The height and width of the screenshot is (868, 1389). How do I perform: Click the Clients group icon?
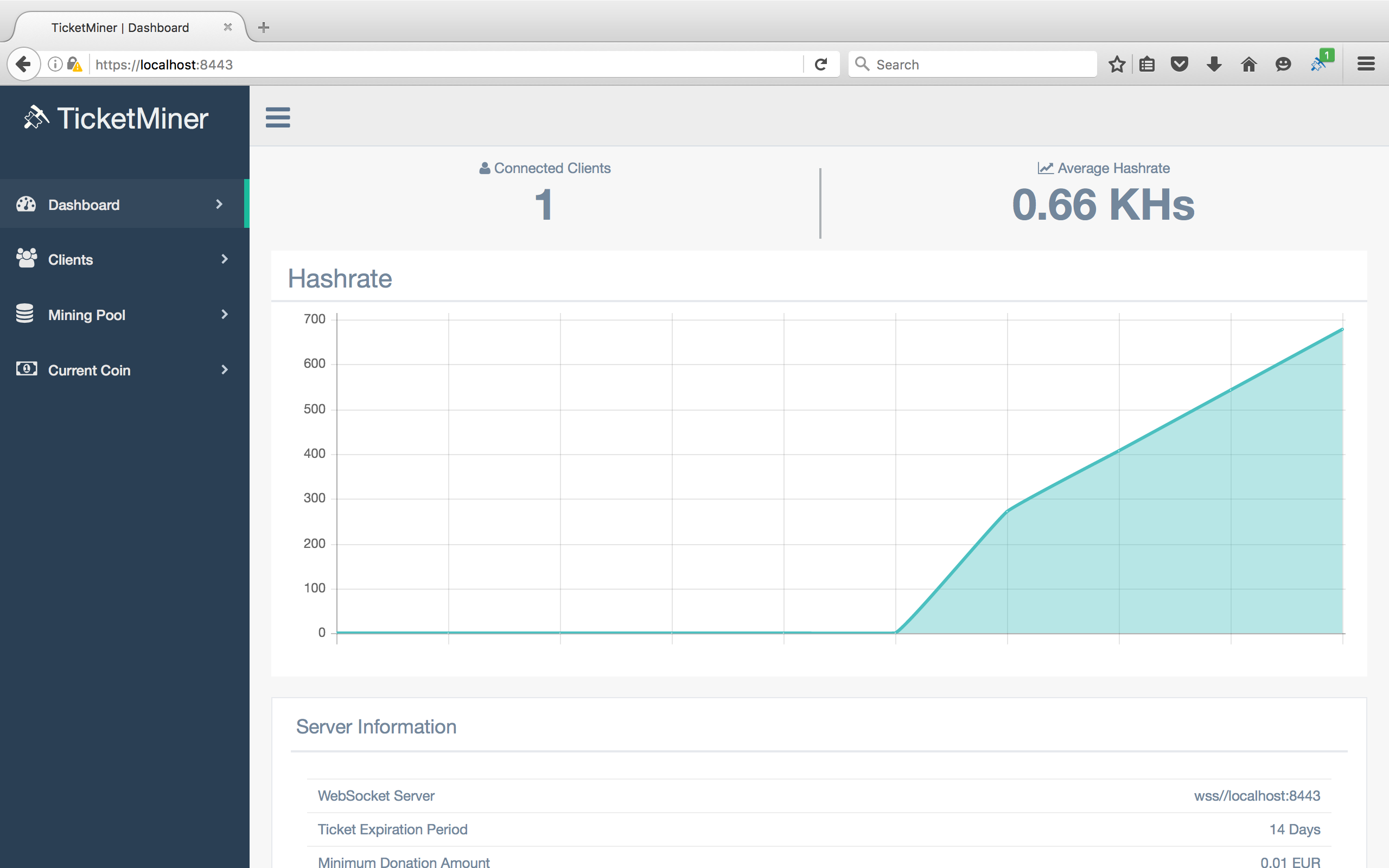(27, 259)
